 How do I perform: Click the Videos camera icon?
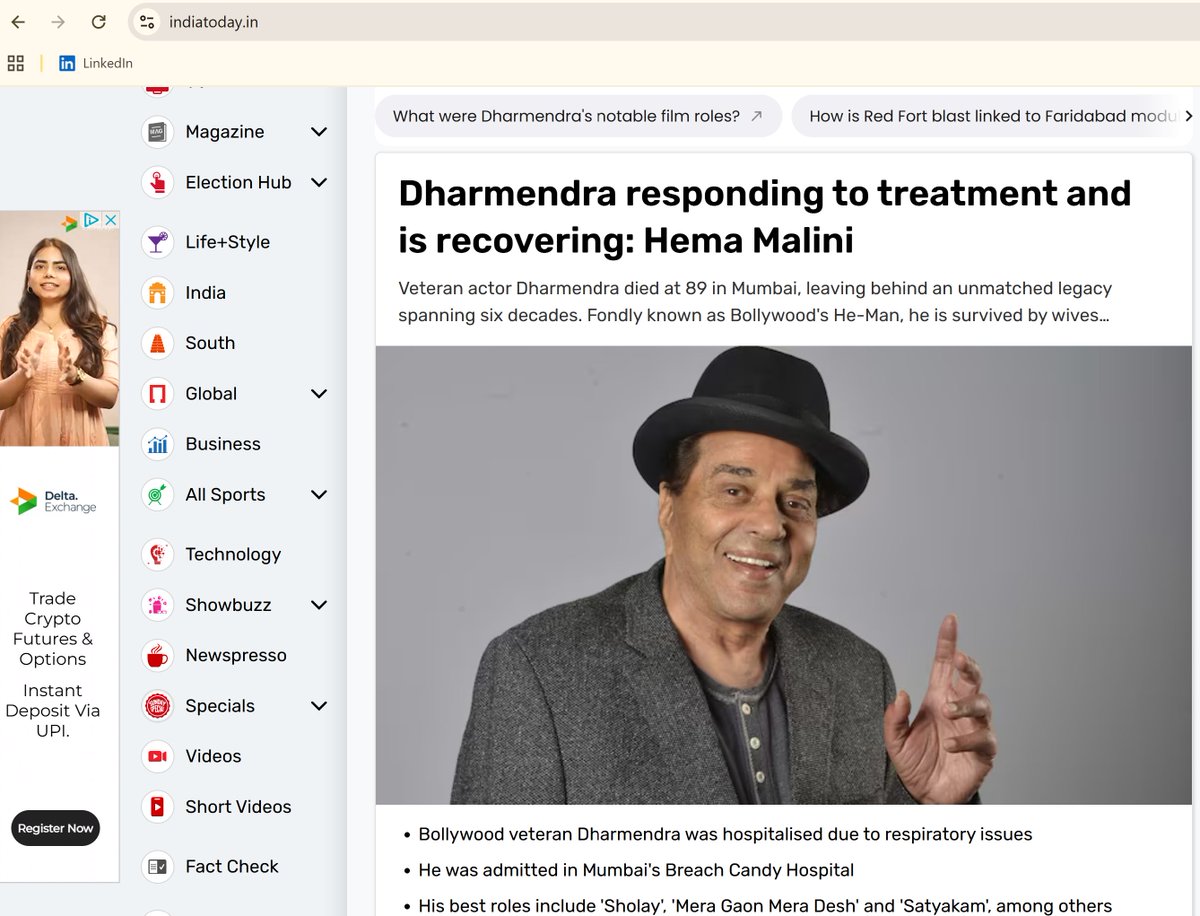(x=158, y=756)
